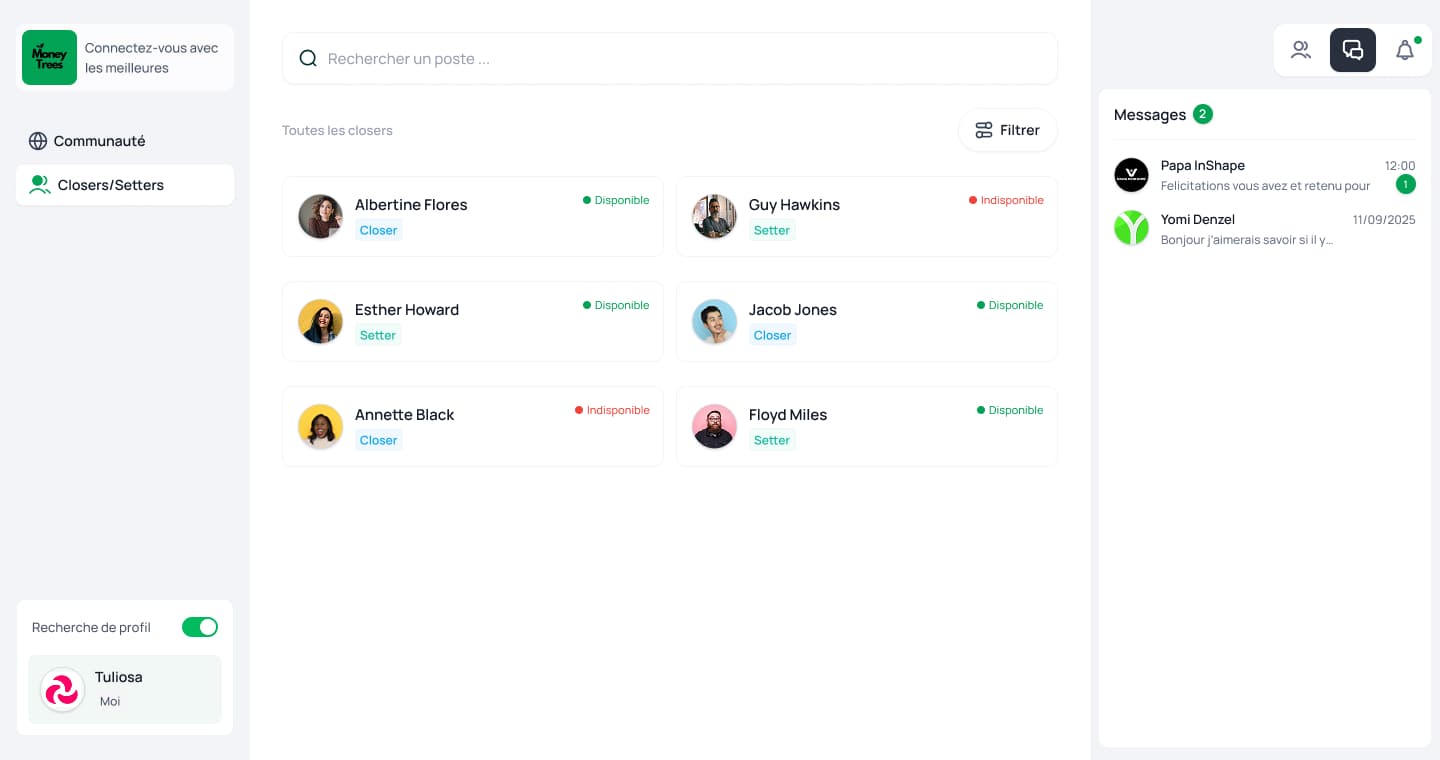Disable the Recherche de profil toggle
The width and height of the screenshot is (1440, 760).
pyautogui.click(x=200, y=627)
